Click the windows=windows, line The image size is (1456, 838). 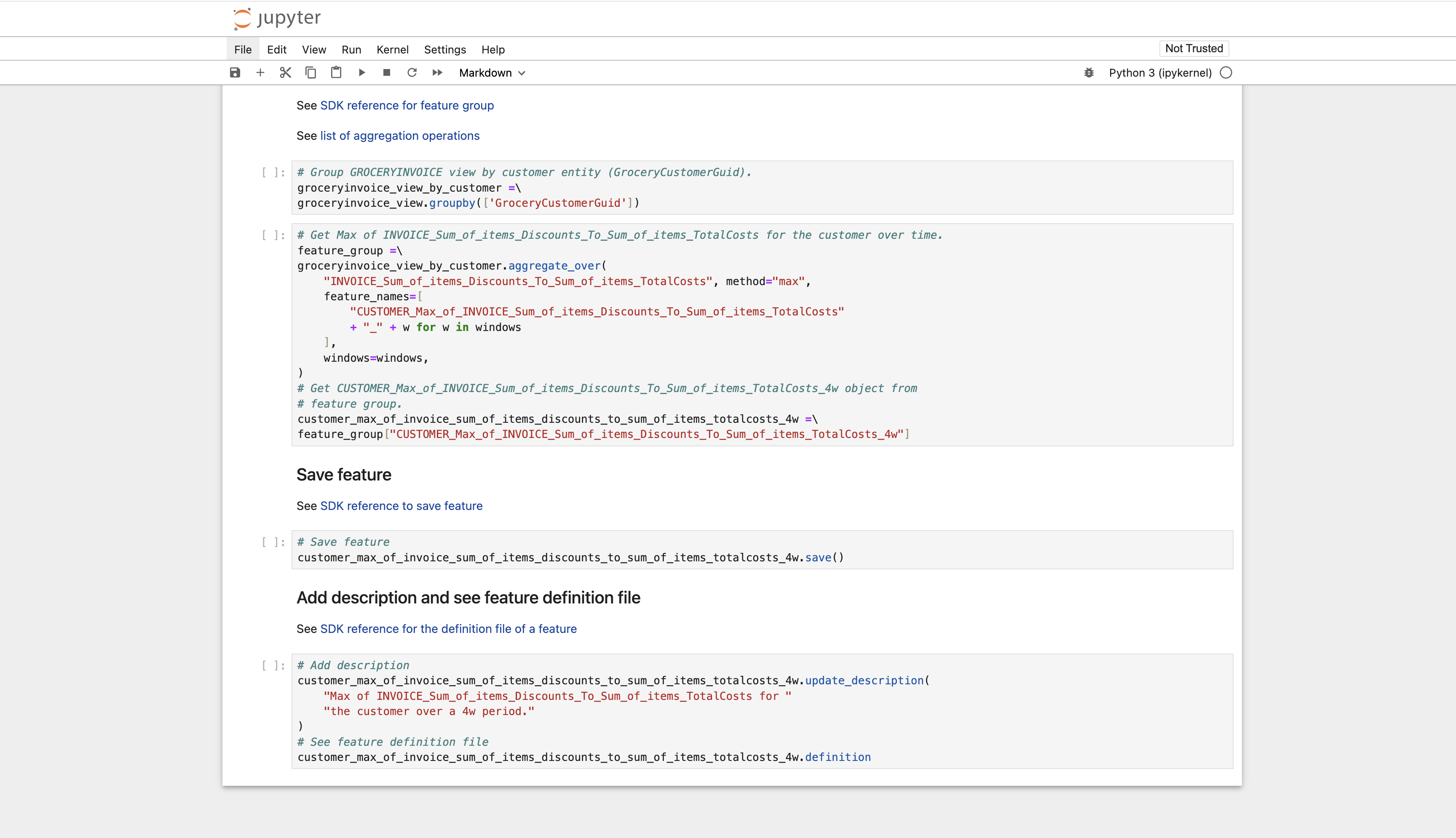click(376, 358)
